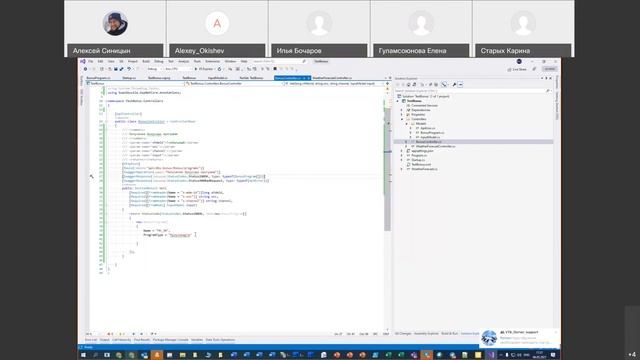Switch to the Startup.cs editor tab
The height and width of the screenshot is (360, 640).
(129, 78)
